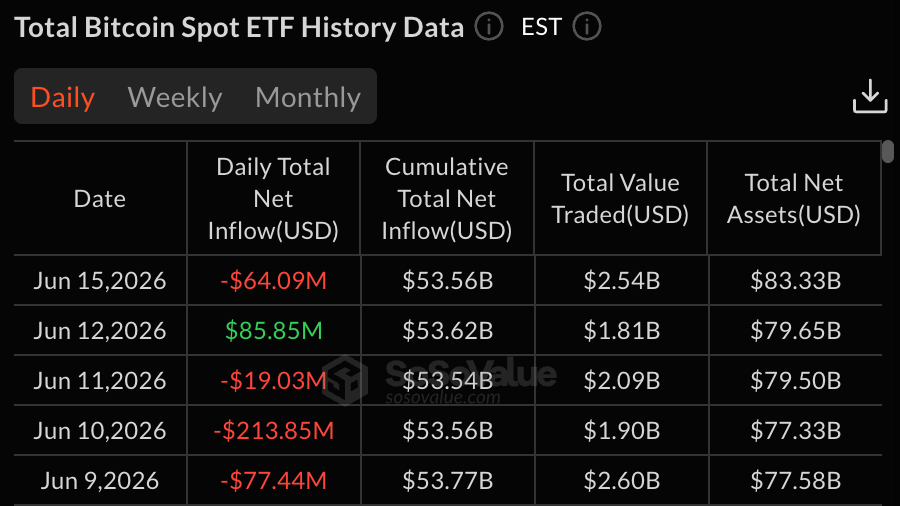Viewport: 900px width, 506px height.
Task: Select the Jun 10,2026 row date
Action: pyautogui.click(x=100, y=430)
